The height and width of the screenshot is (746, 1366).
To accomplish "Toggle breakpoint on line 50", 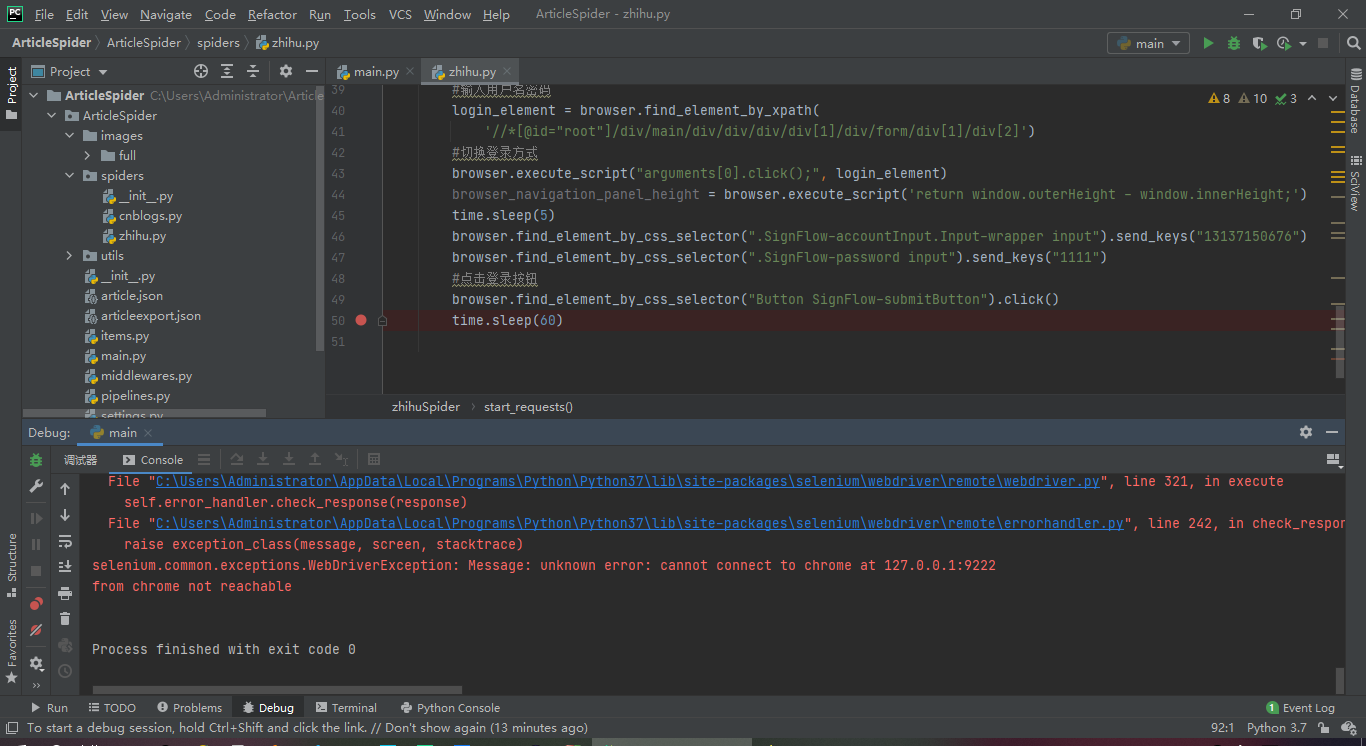I will pos(361,320).
